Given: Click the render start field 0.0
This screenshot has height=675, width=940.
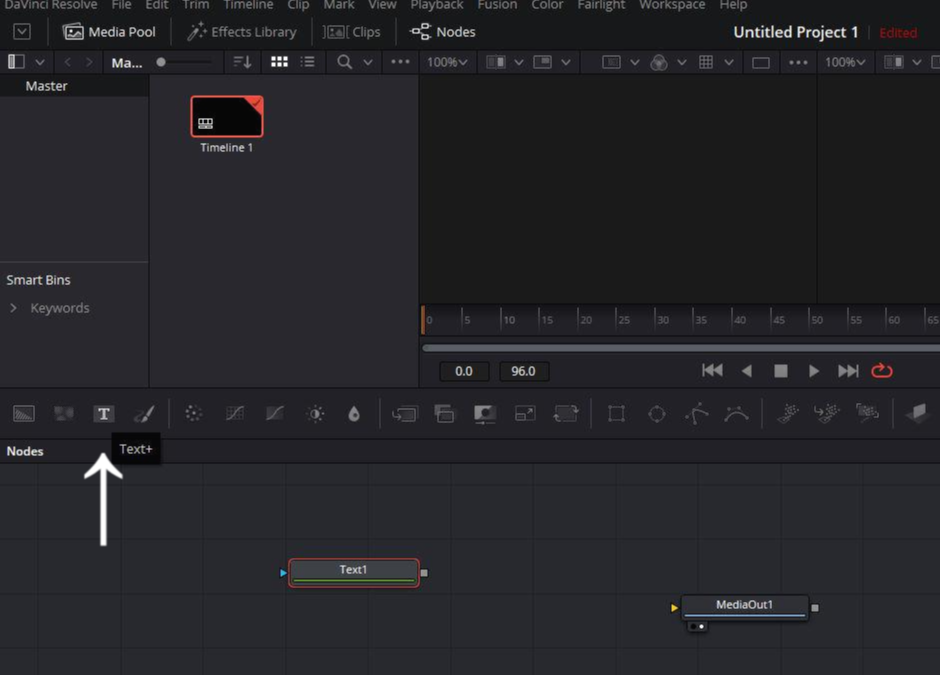Looking at the screenshot, I should pyautogui.click(x=464, y=371).
